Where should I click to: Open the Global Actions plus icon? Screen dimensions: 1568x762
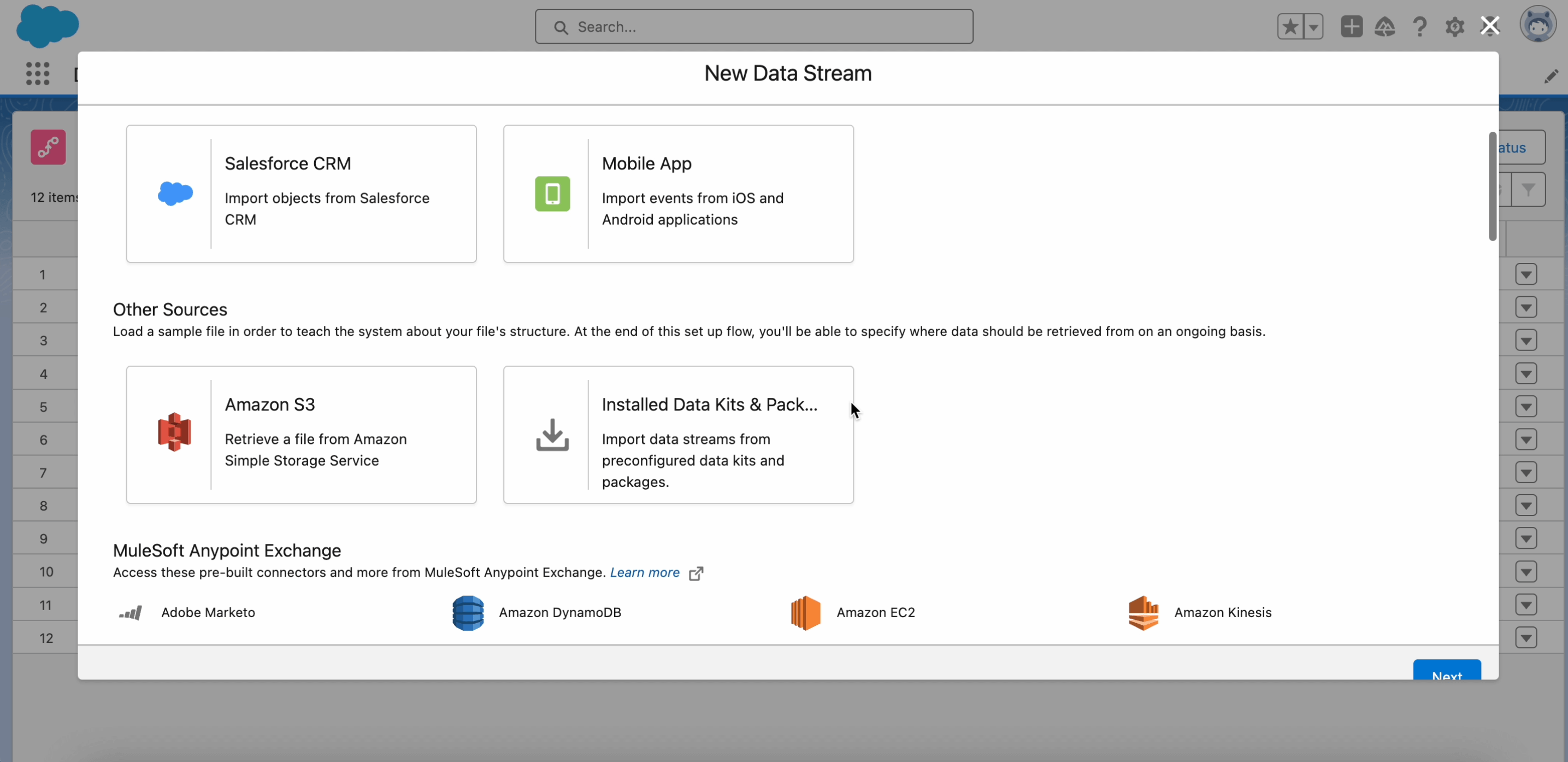(1351, 27)
